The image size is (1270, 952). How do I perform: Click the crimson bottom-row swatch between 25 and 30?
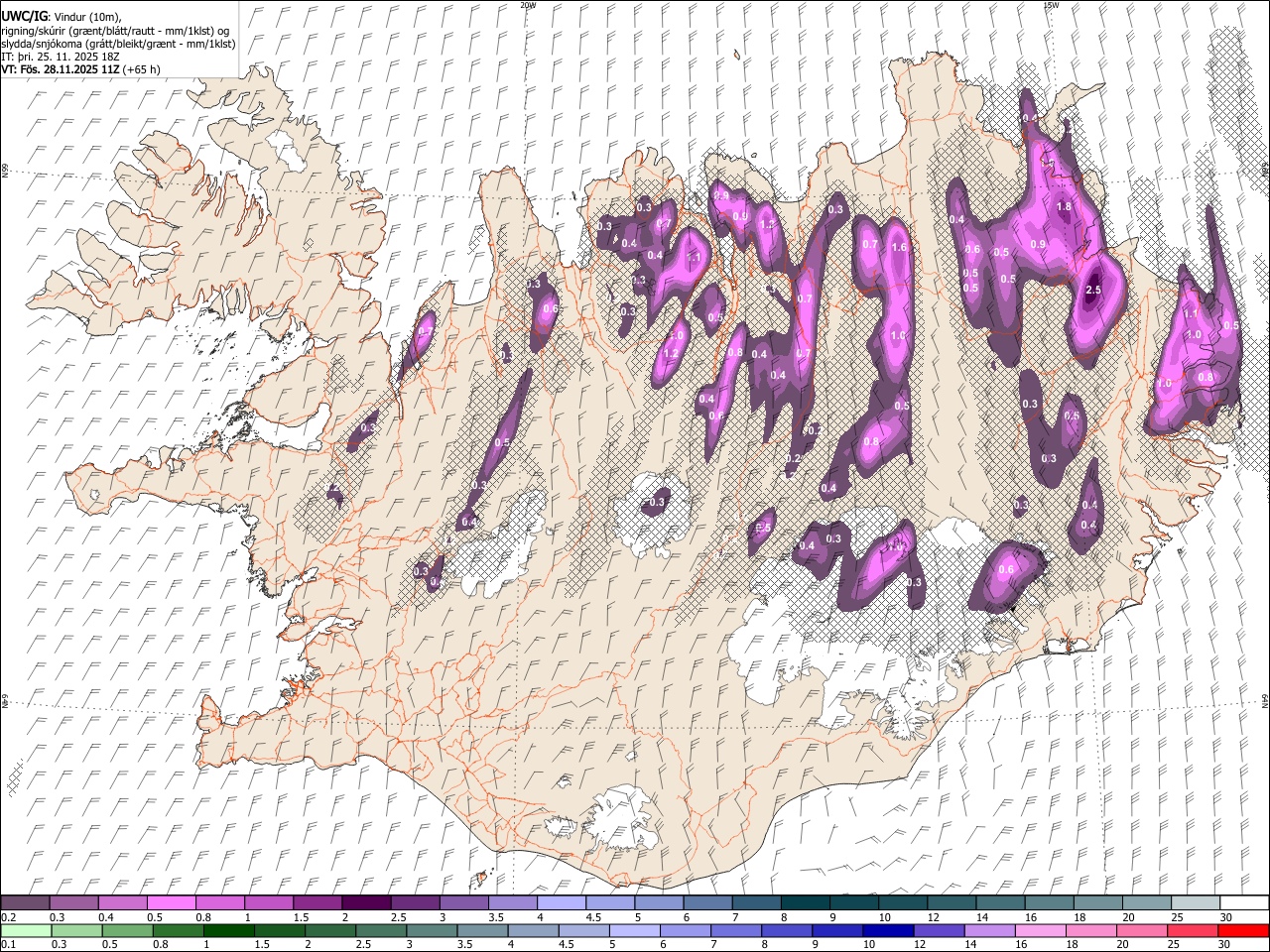[x=1192, y=930]
